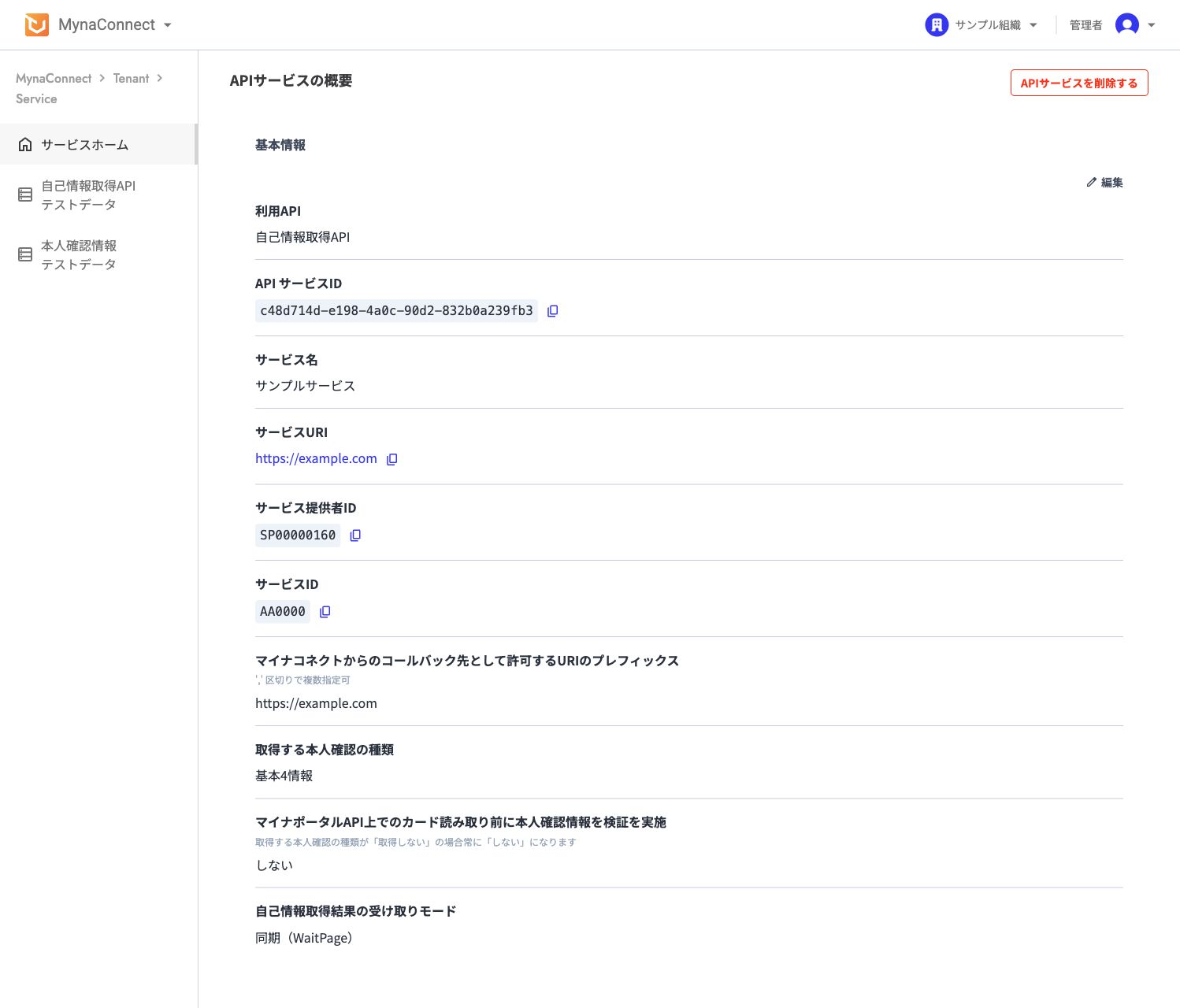Image resolution: width=1180 pixels, height=1008 pixels.
Task: Click the 自己情報取得API value under 利用API
Action: pos(302,237)
